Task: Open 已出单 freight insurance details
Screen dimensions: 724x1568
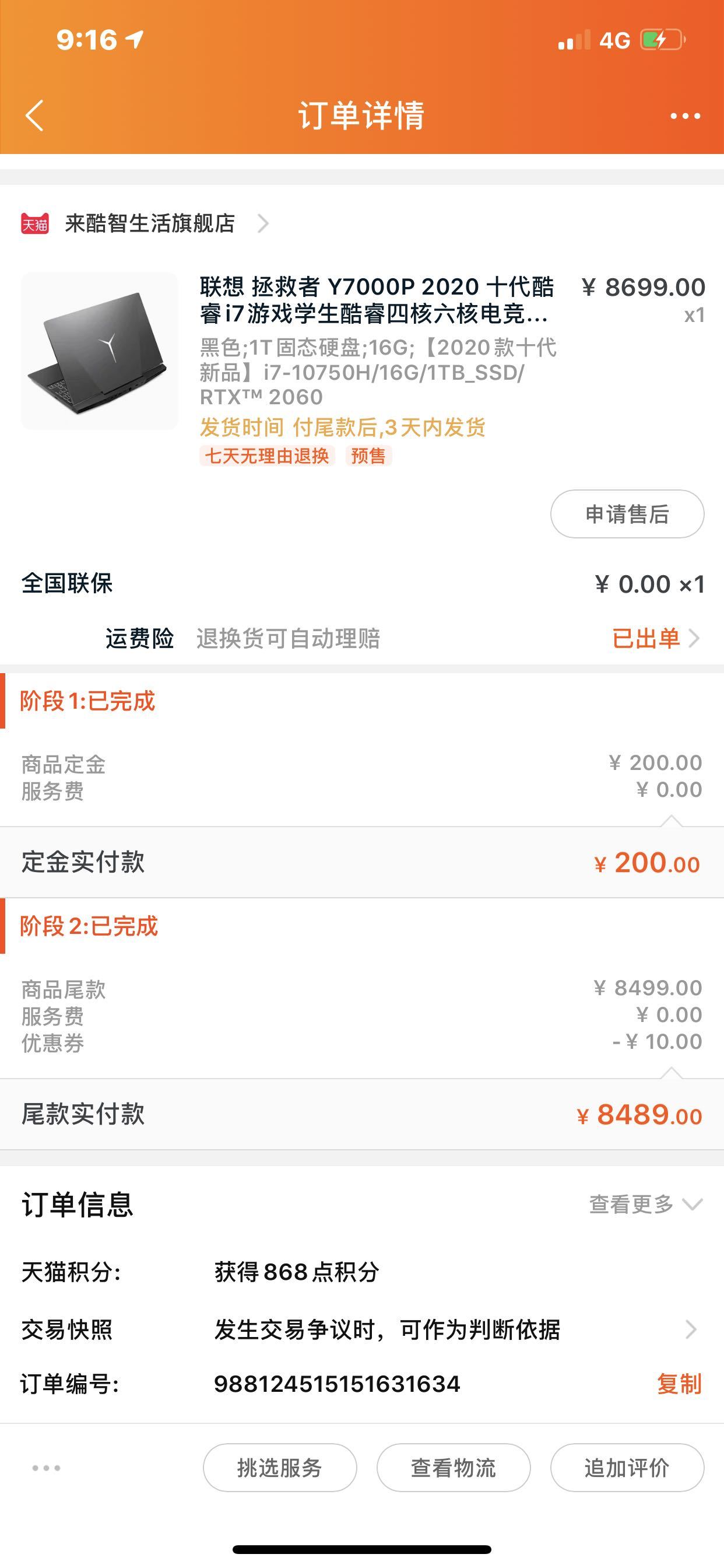Action: click(x=656, y=638)
